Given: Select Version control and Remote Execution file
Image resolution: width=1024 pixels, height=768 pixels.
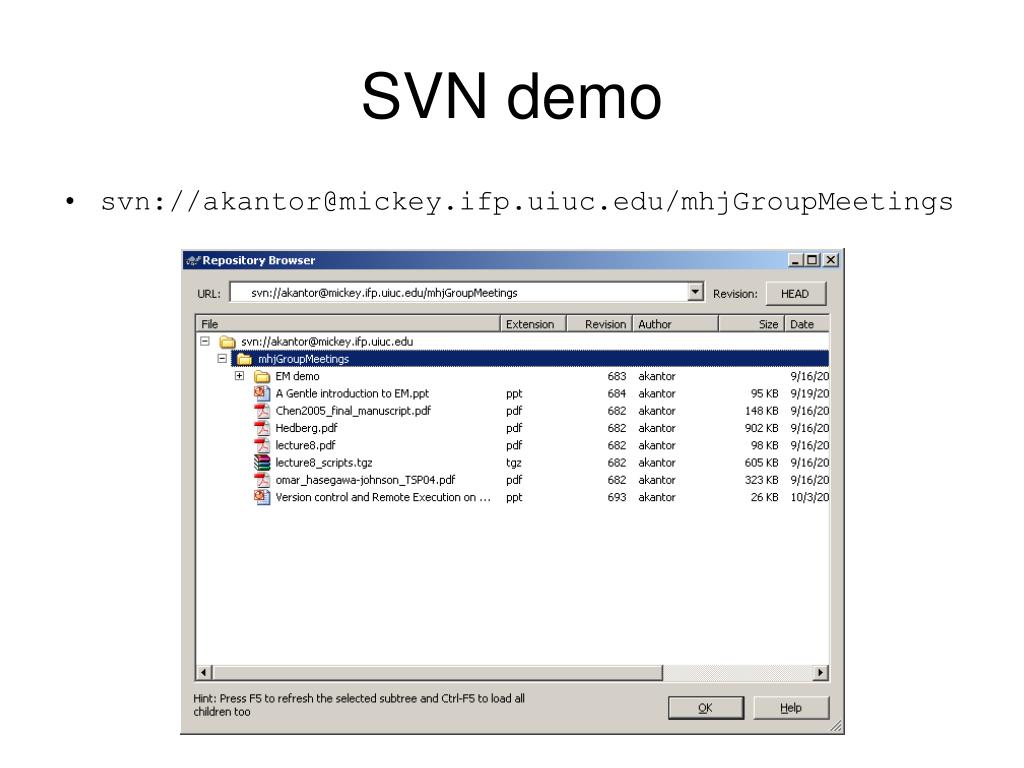Looking at the screenshot, I should pyautogui.click(x=383, y=497).
